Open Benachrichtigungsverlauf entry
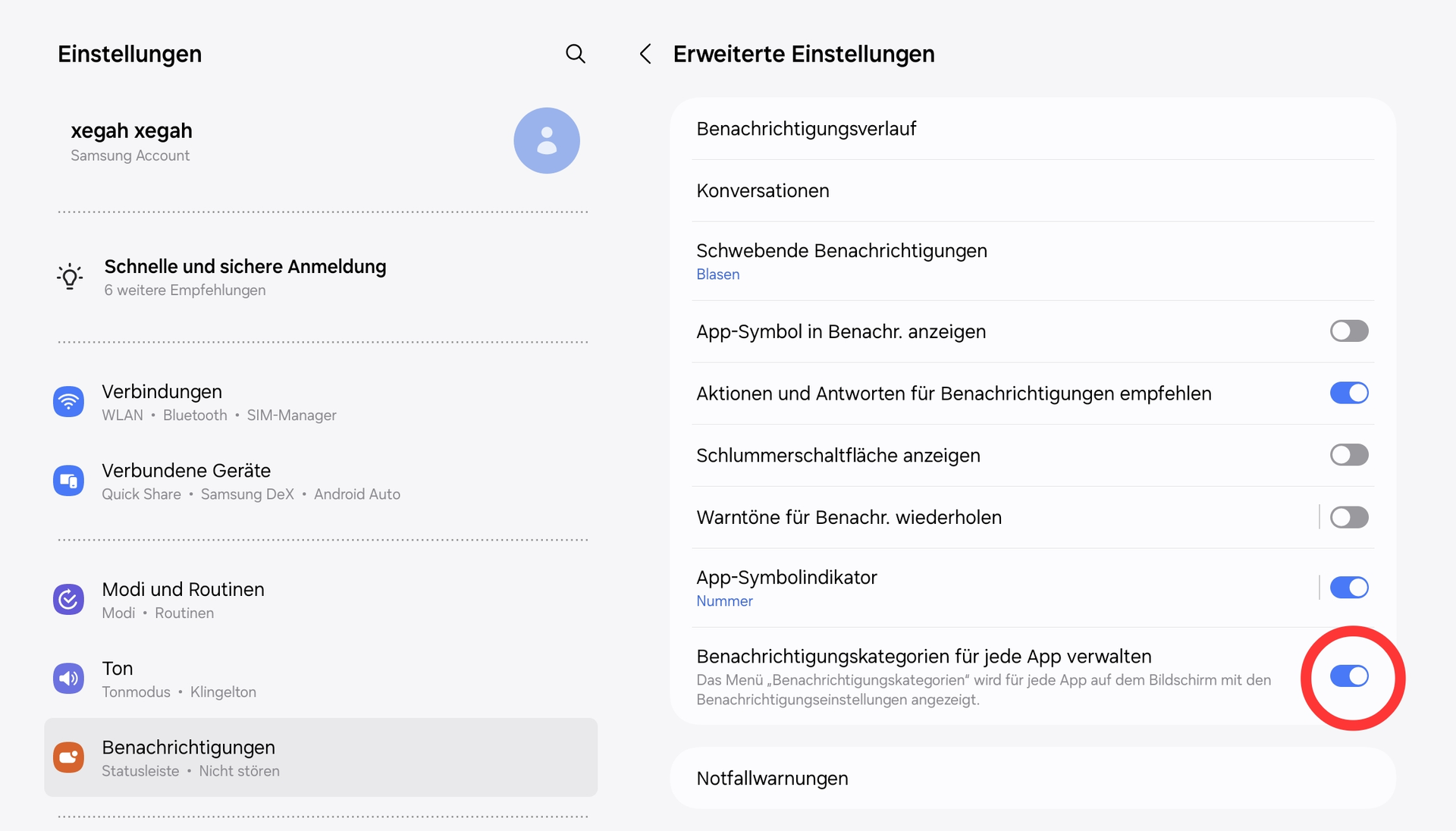This screenshot has height=831, width=1456. coord(806,129)
